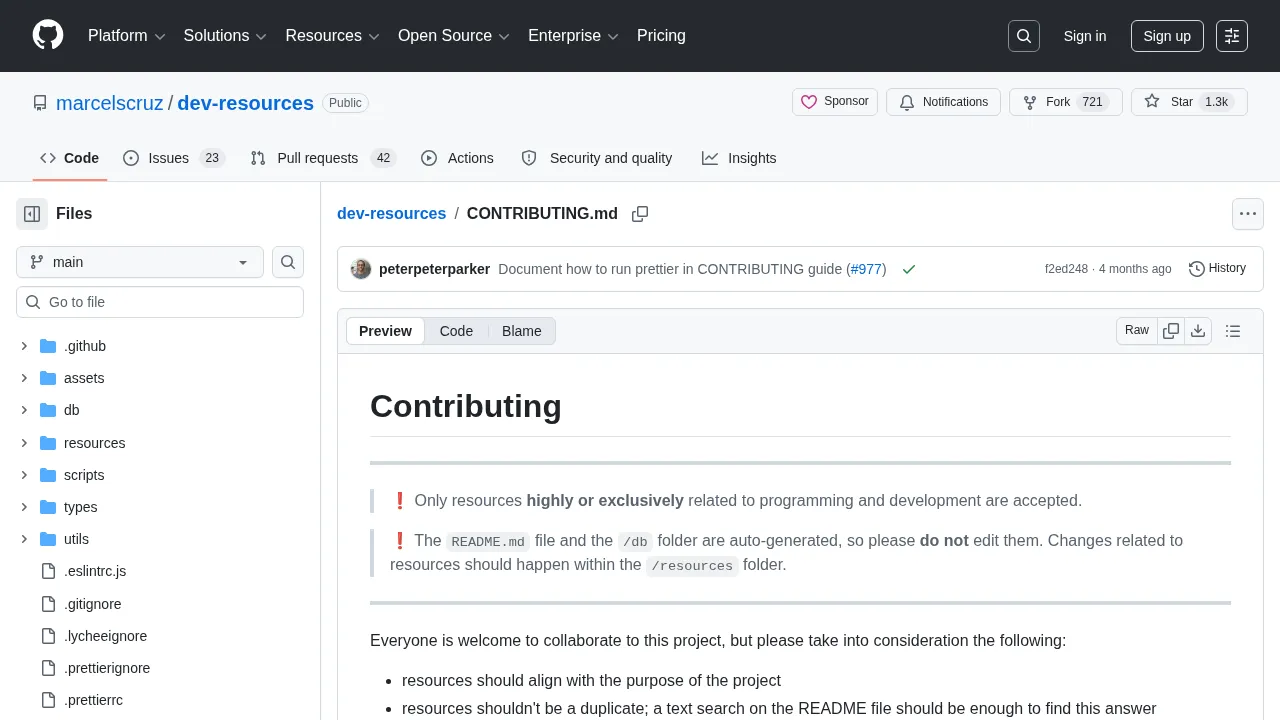Open the Resources header dropdown
Screen dimensions: 1280x720
click(333, 36)
